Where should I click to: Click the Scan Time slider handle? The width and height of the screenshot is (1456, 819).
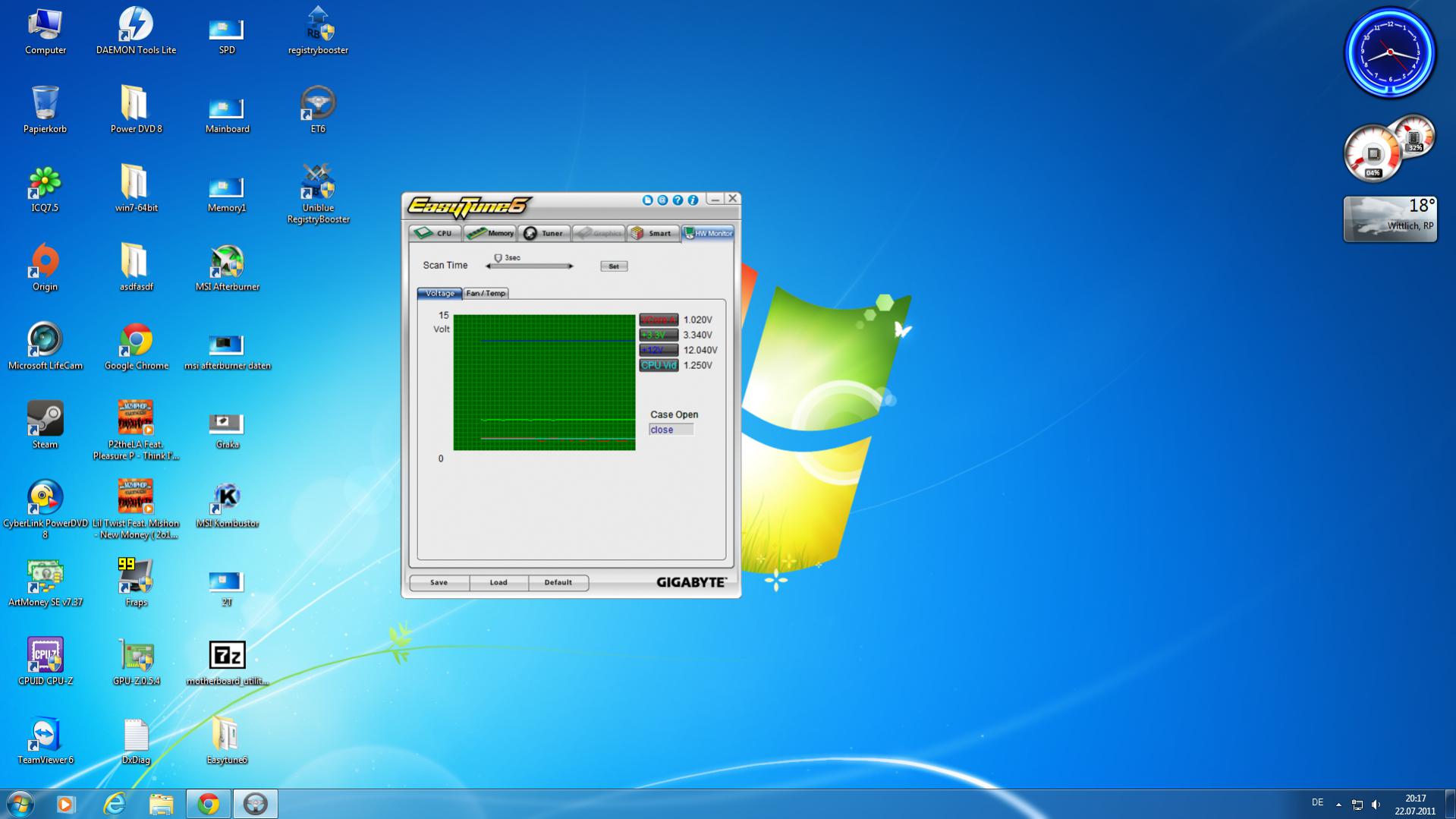(498, 259)
